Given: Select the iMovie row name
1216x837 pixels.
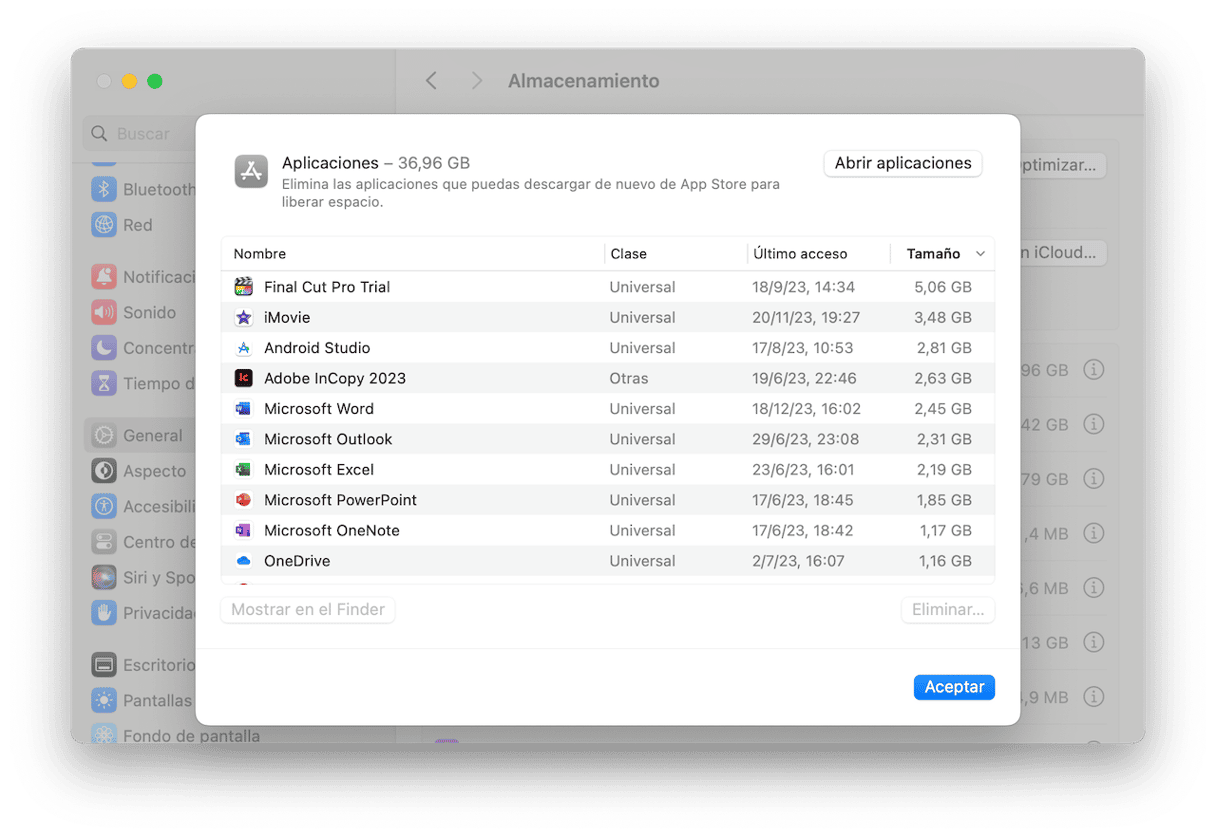Looking at the screenshot, I should [x=287, y=318].
